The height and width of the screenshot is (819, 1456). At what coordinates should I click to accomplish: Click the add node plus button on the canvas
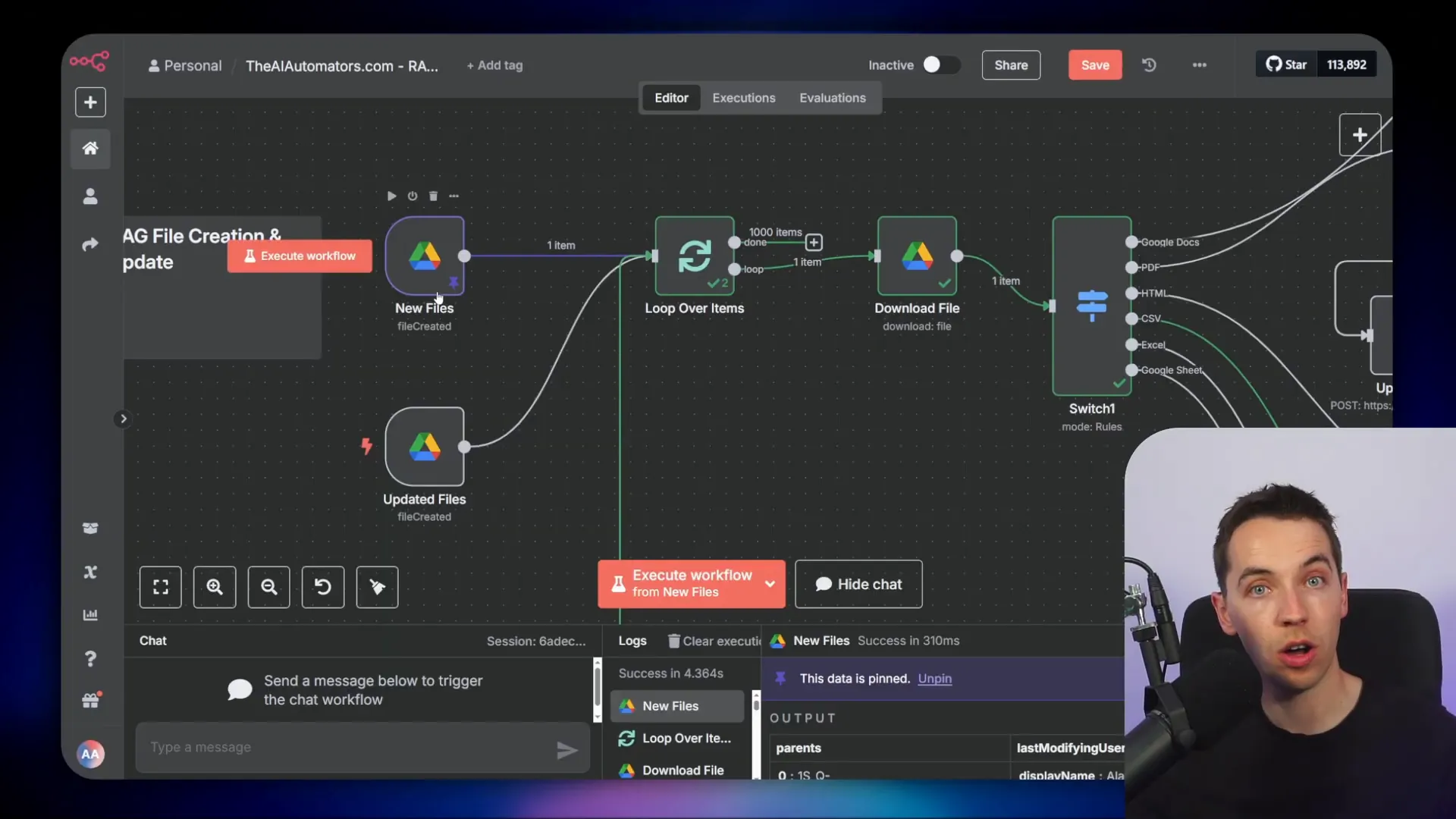point(1360,135)
